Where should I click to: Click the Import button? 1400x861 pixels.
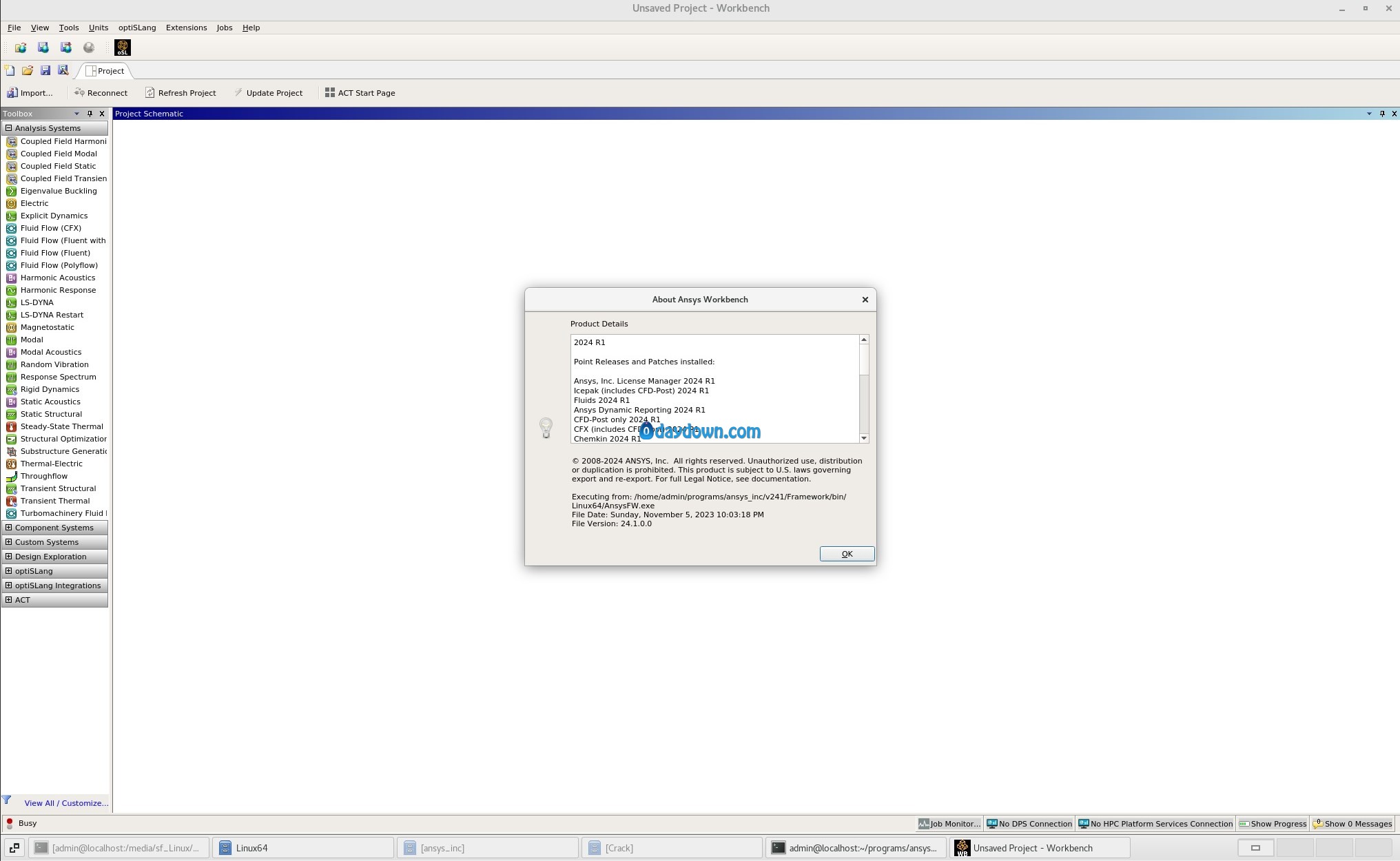30,93
